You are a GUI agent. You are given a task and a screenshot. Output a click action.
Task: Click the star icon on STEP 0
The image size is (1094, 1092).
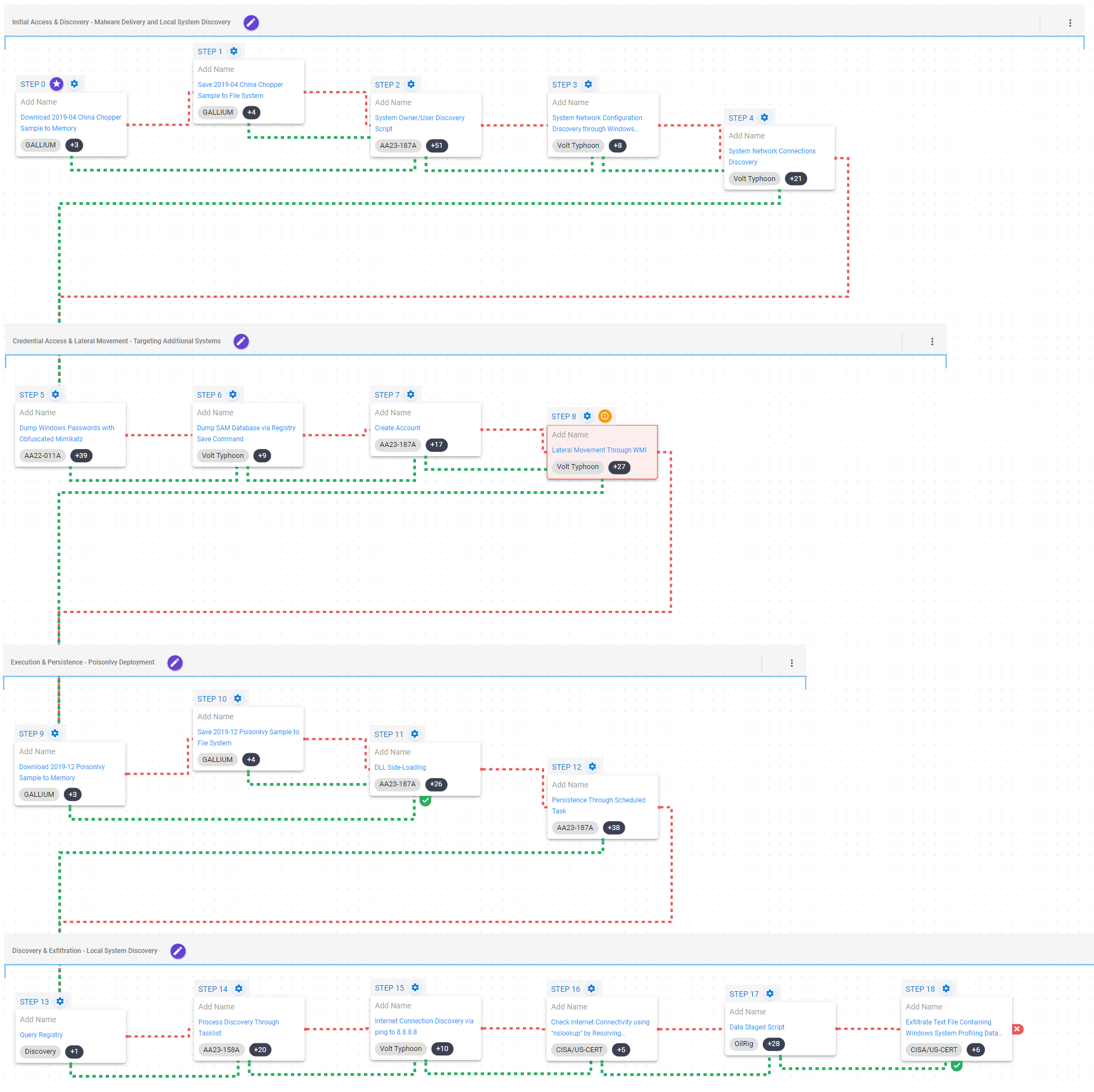click(x=57, y=84)
